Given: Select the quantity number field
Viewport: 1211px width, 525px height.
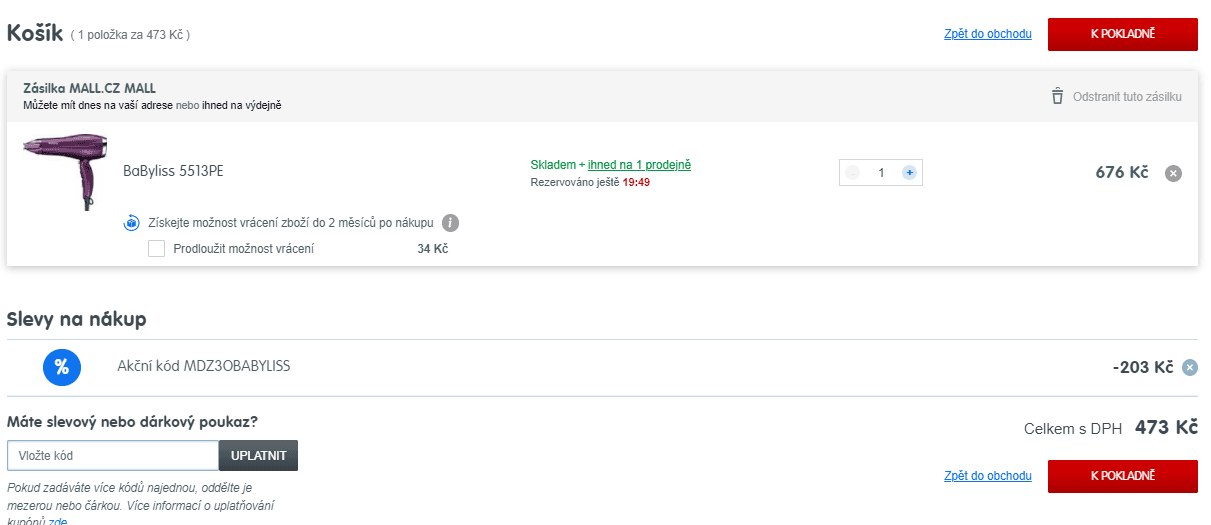Looking at the screenshot, I should (x=881, y=172).
